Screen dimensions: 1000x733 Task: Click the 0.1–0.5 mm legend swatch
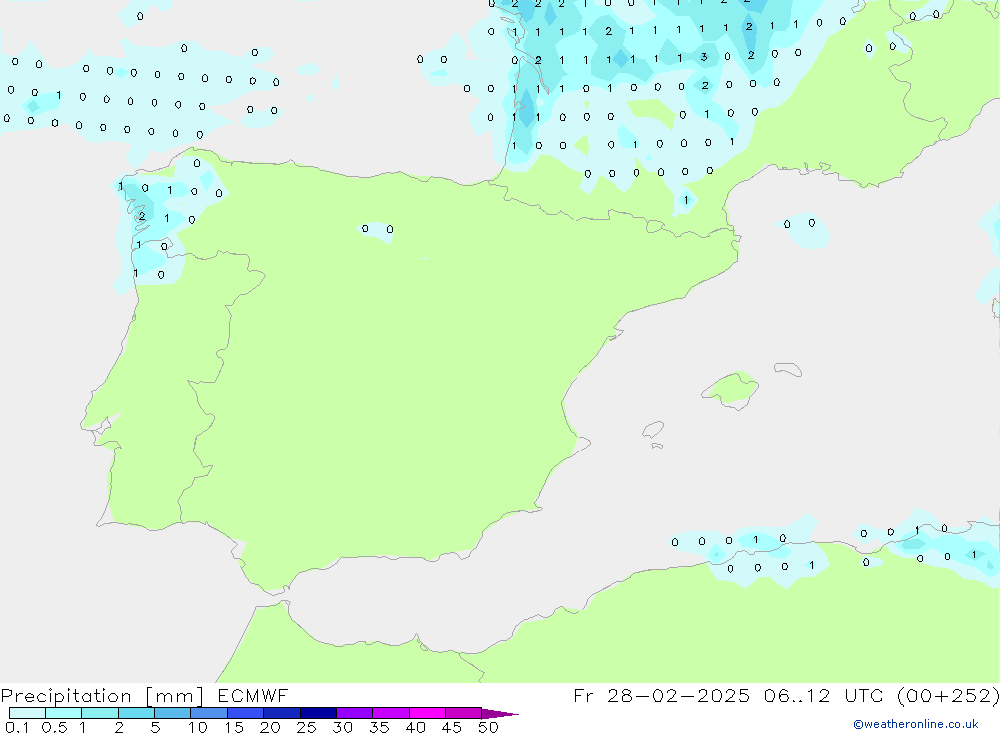pos(27,713)
